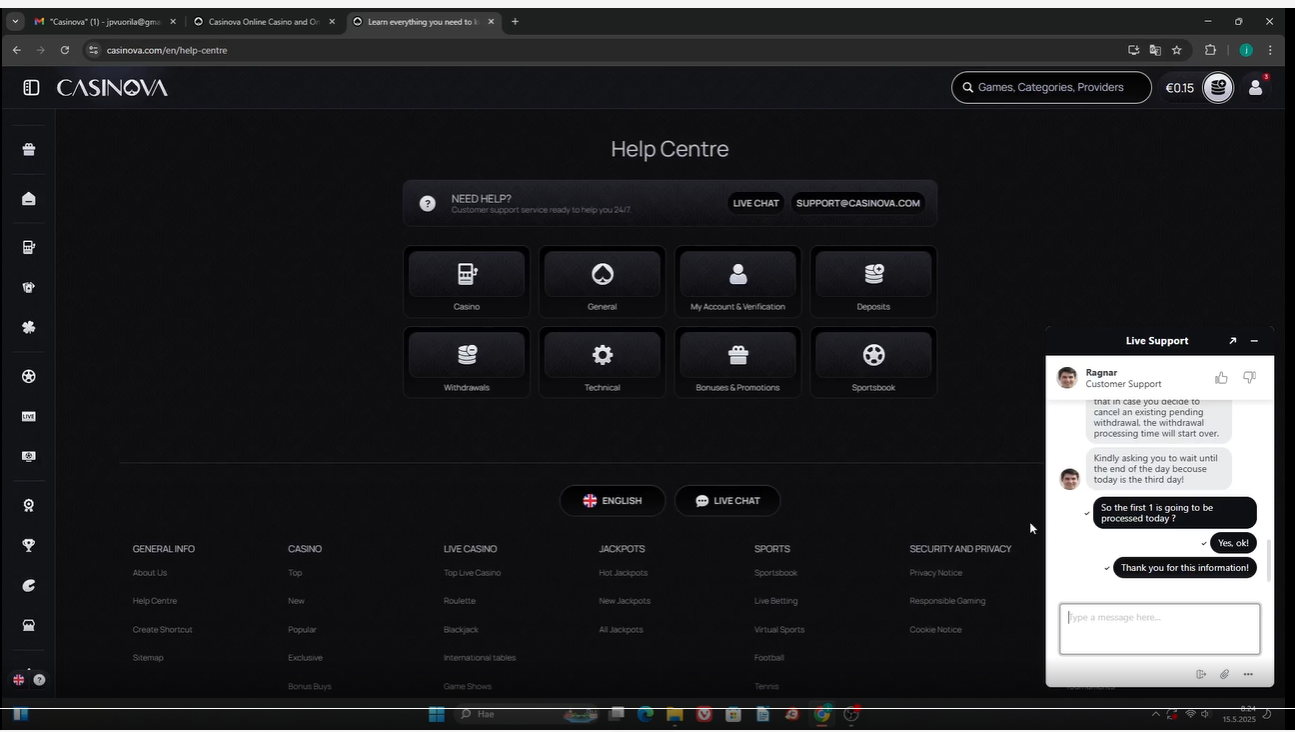Open the award ribbon icon in sidebar
The image size is (1295, 732).
point(29,505)
